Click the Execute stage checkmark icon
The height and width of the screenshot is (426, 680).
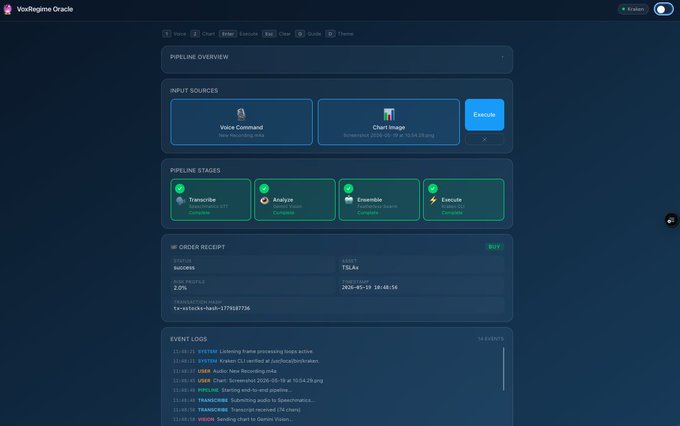click(x=432, y=188)
